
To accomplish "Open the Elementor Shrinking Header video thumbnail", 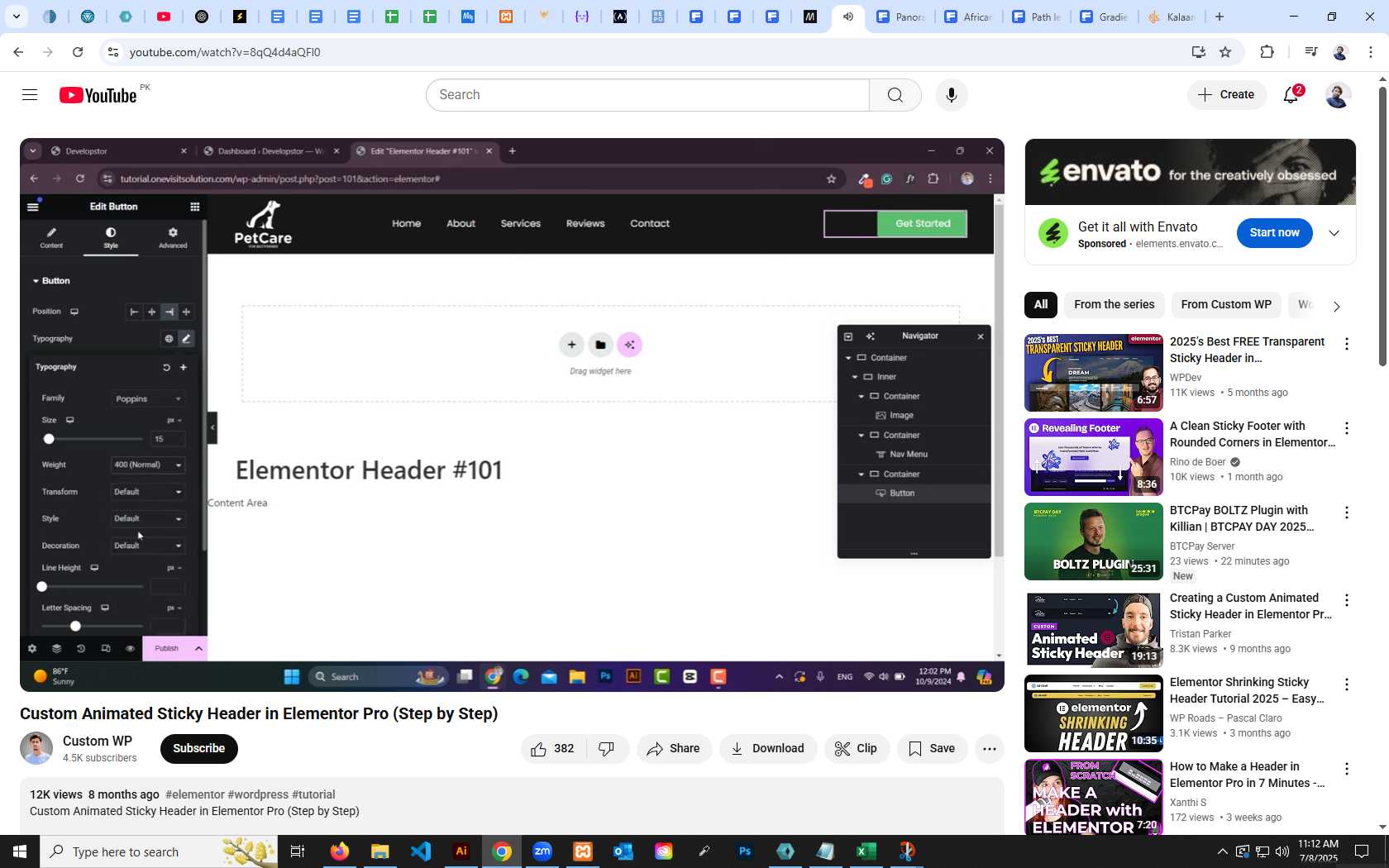I will coord(1094,713).
